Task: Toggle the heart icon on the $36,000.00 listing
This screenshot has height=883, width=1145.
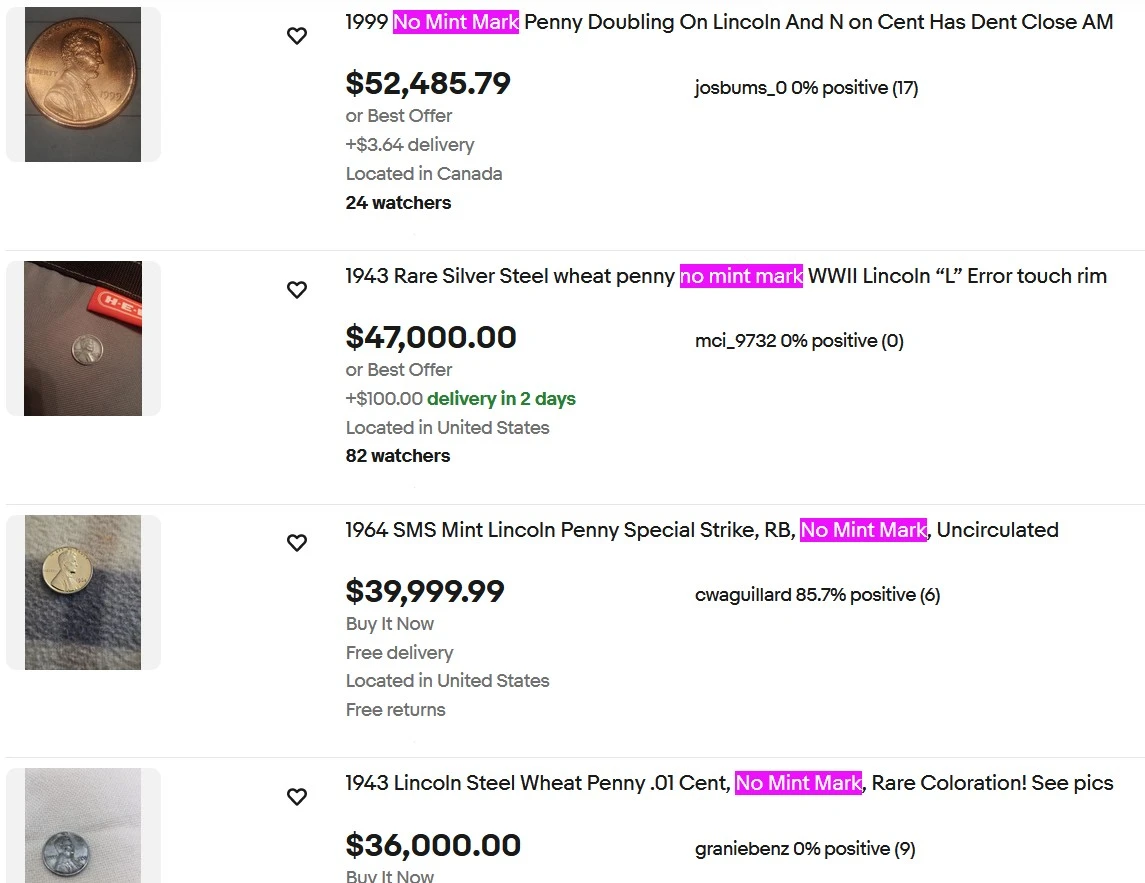Action: (x=296, y=796)
